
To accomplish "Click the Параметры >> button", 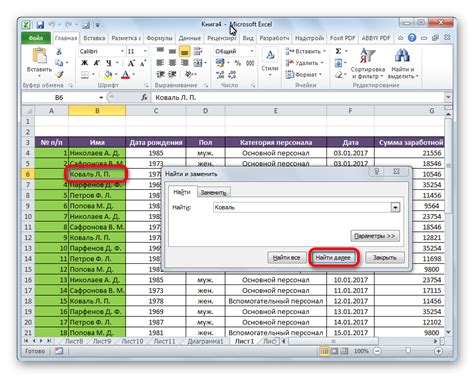I will point(375,236).
